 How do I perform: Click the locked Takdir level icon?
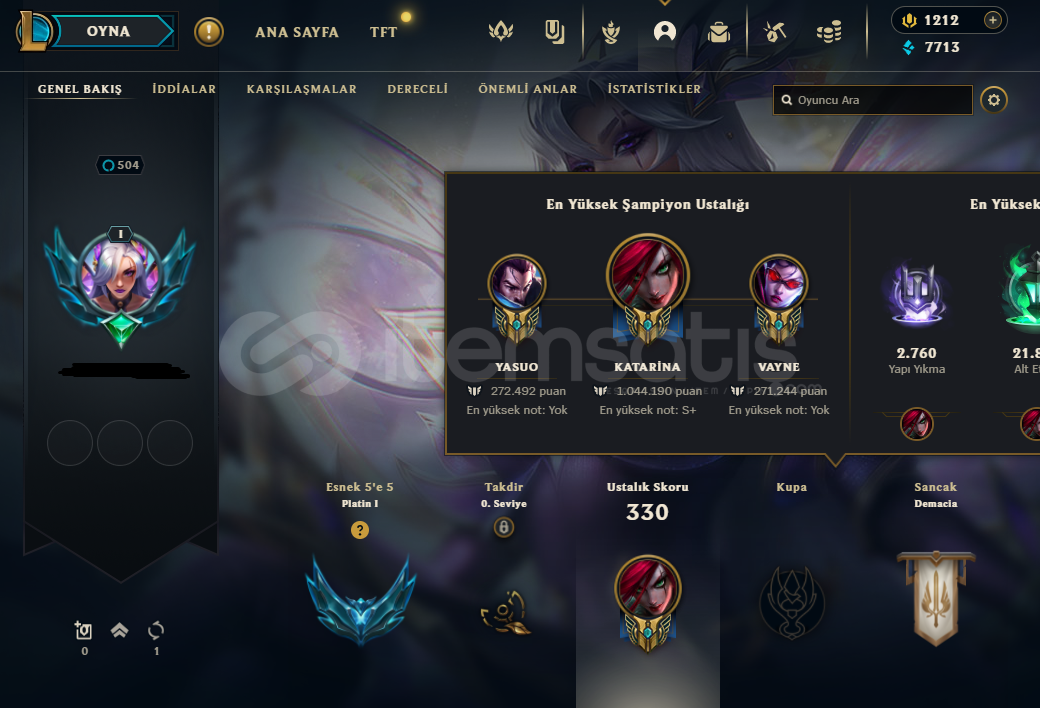pos(504,528)
